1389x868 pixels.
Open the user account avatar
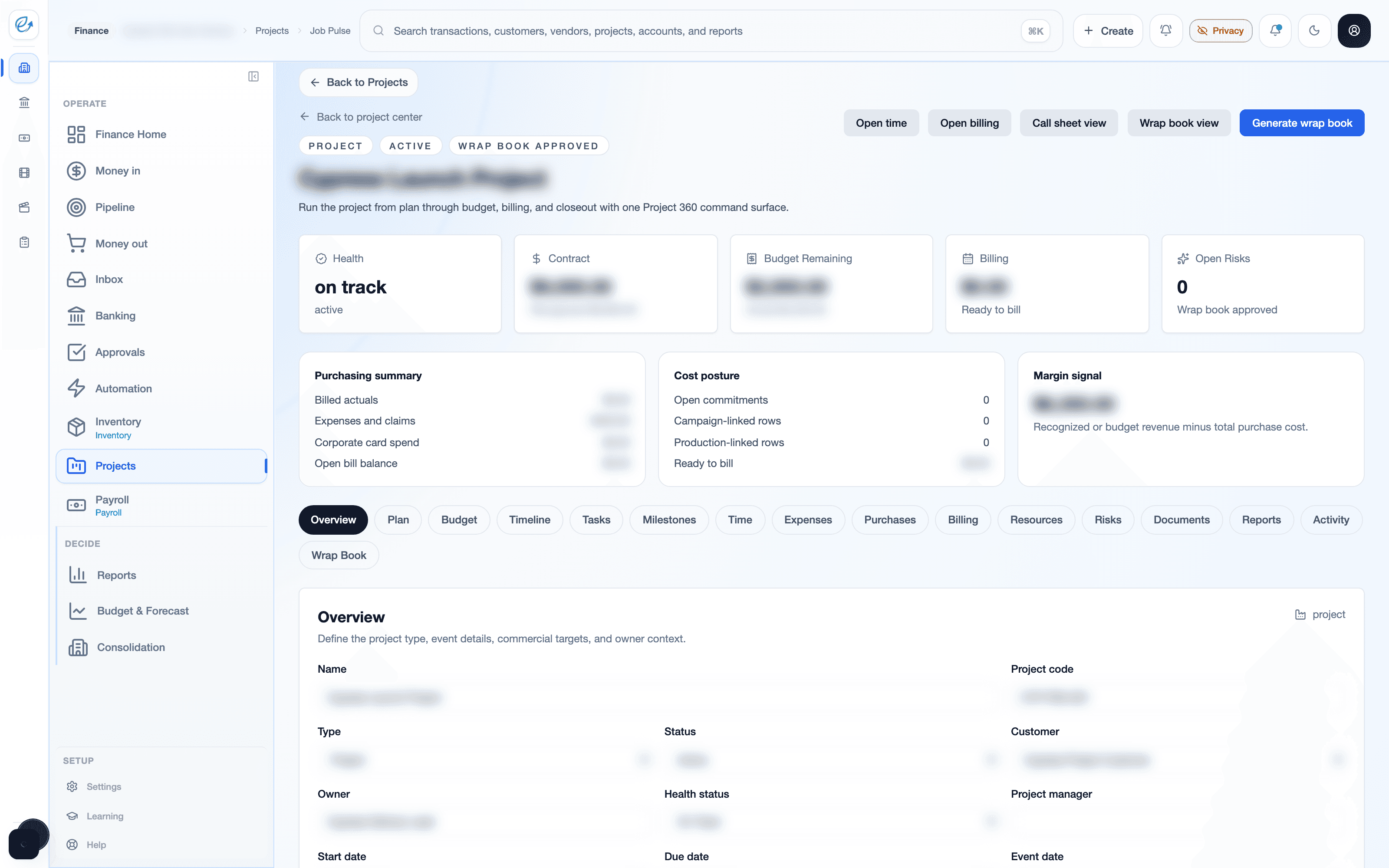tap(1354, 30)
